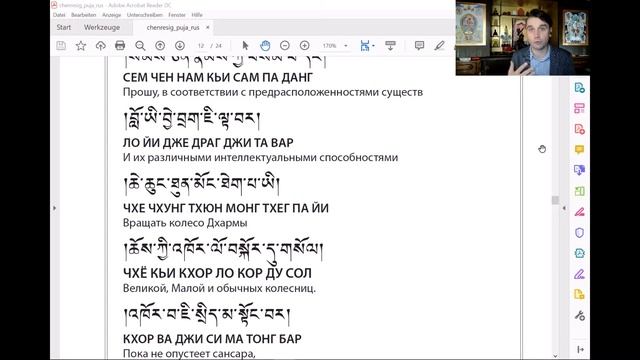The image size is (640, 360).
Task: Add a comment with the speech bubble
Action: point(419,45)
